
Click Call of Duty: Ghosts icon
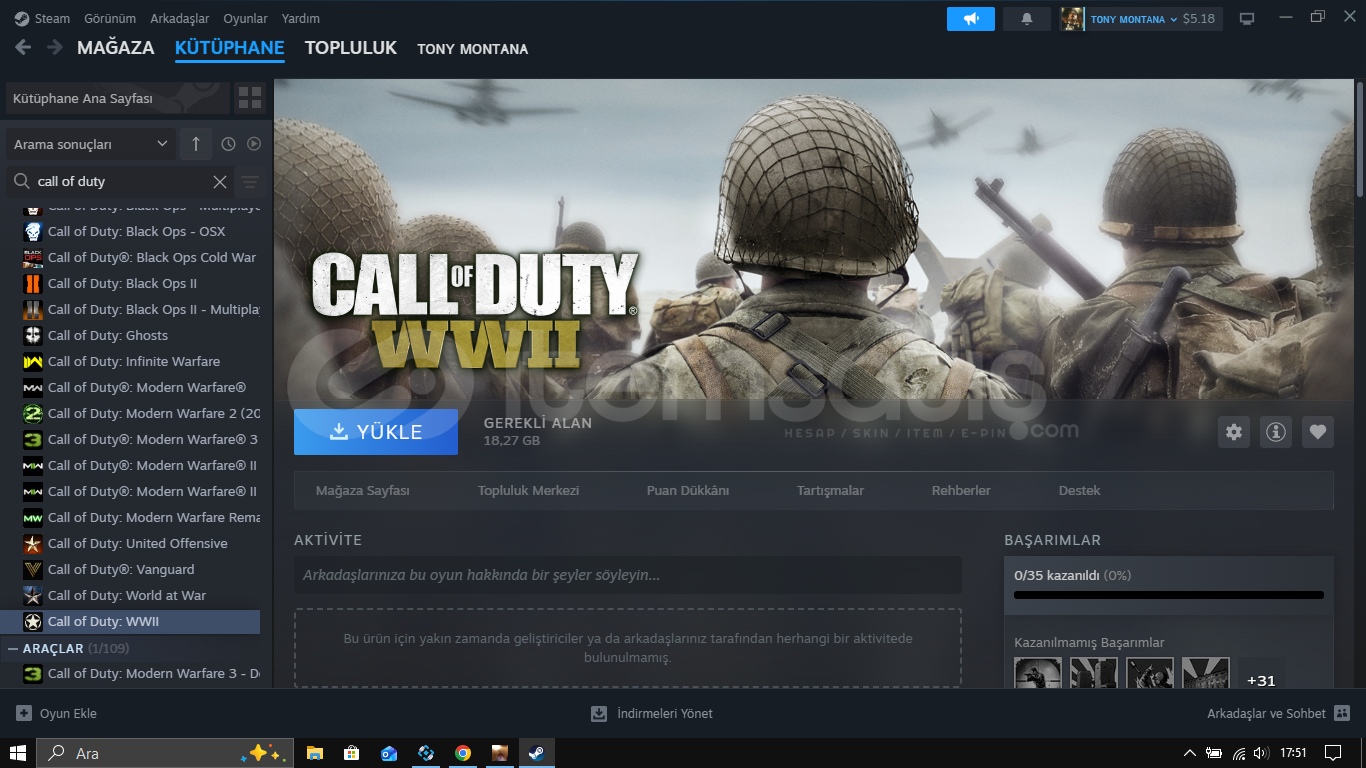coord(33,335)
